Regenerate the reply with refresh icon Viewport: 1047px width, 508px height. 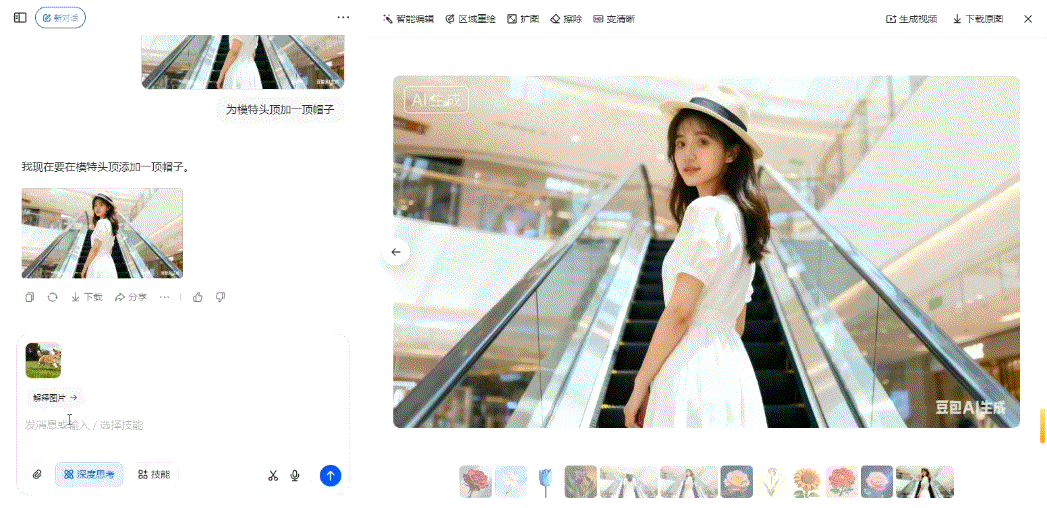pyautogui.click(x=52, y=297)
